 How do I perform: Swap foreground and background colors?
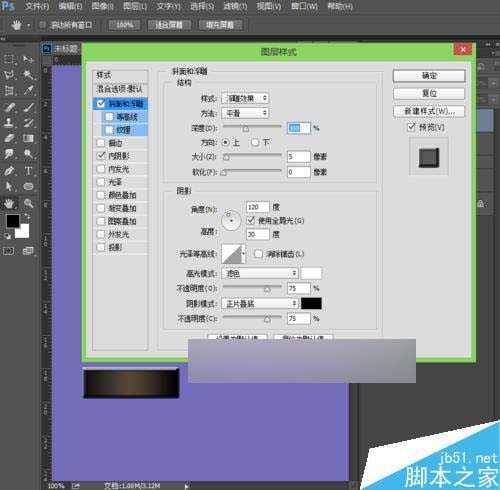pos(27,217)
